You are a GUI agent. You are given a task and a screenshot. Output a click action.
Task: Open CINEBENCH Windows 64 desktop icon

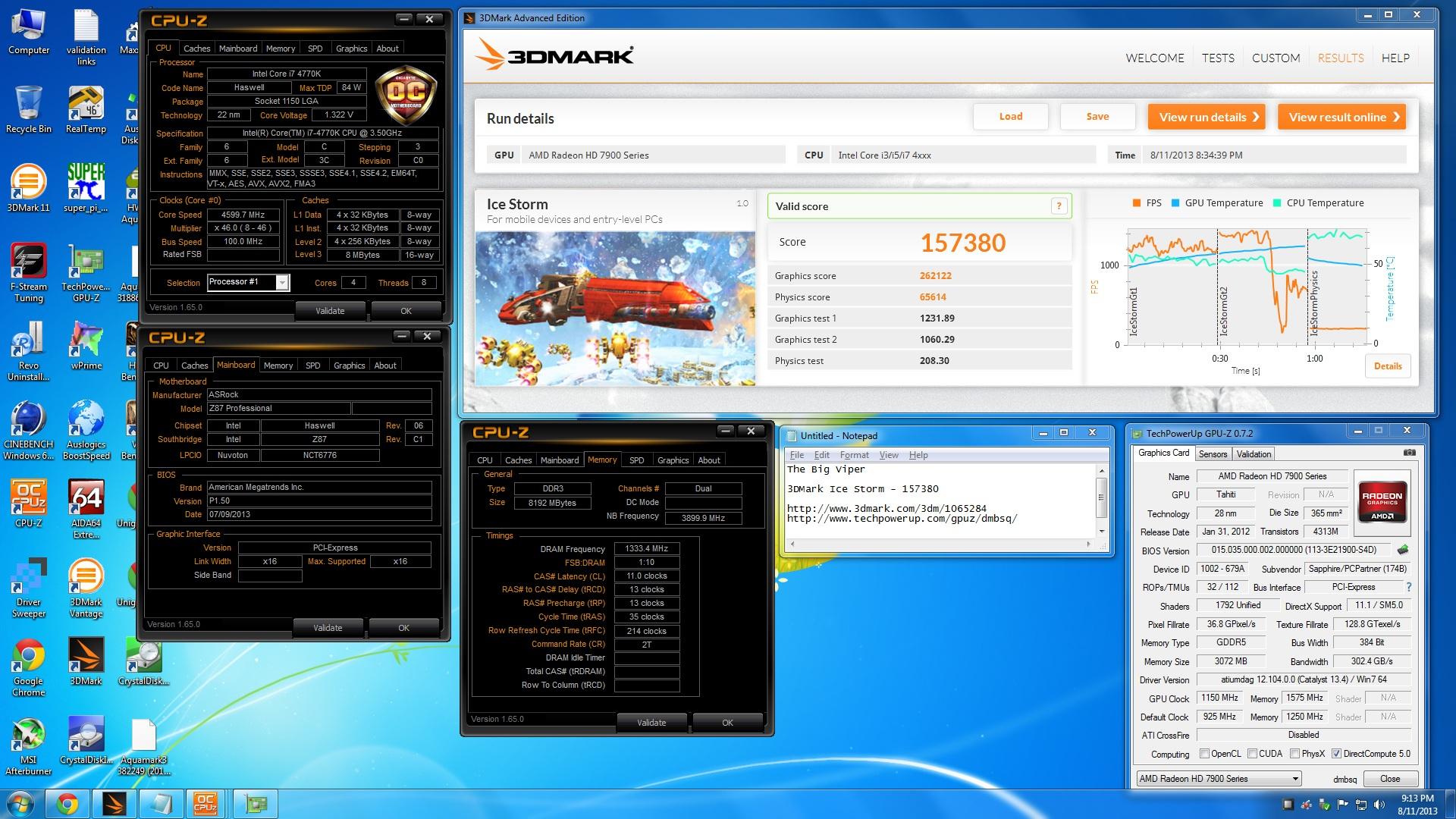[29, 431]
